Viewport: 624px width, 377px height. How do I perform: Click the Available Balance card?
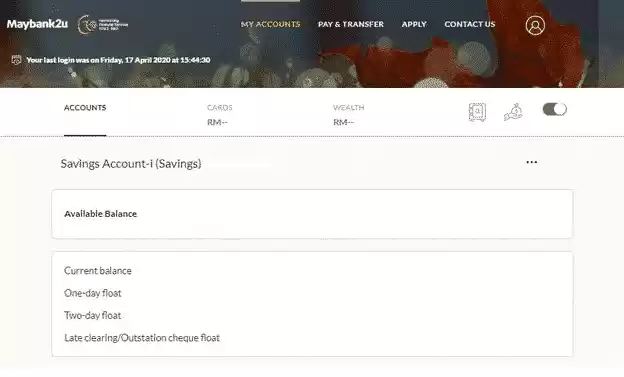click(312, 214)
